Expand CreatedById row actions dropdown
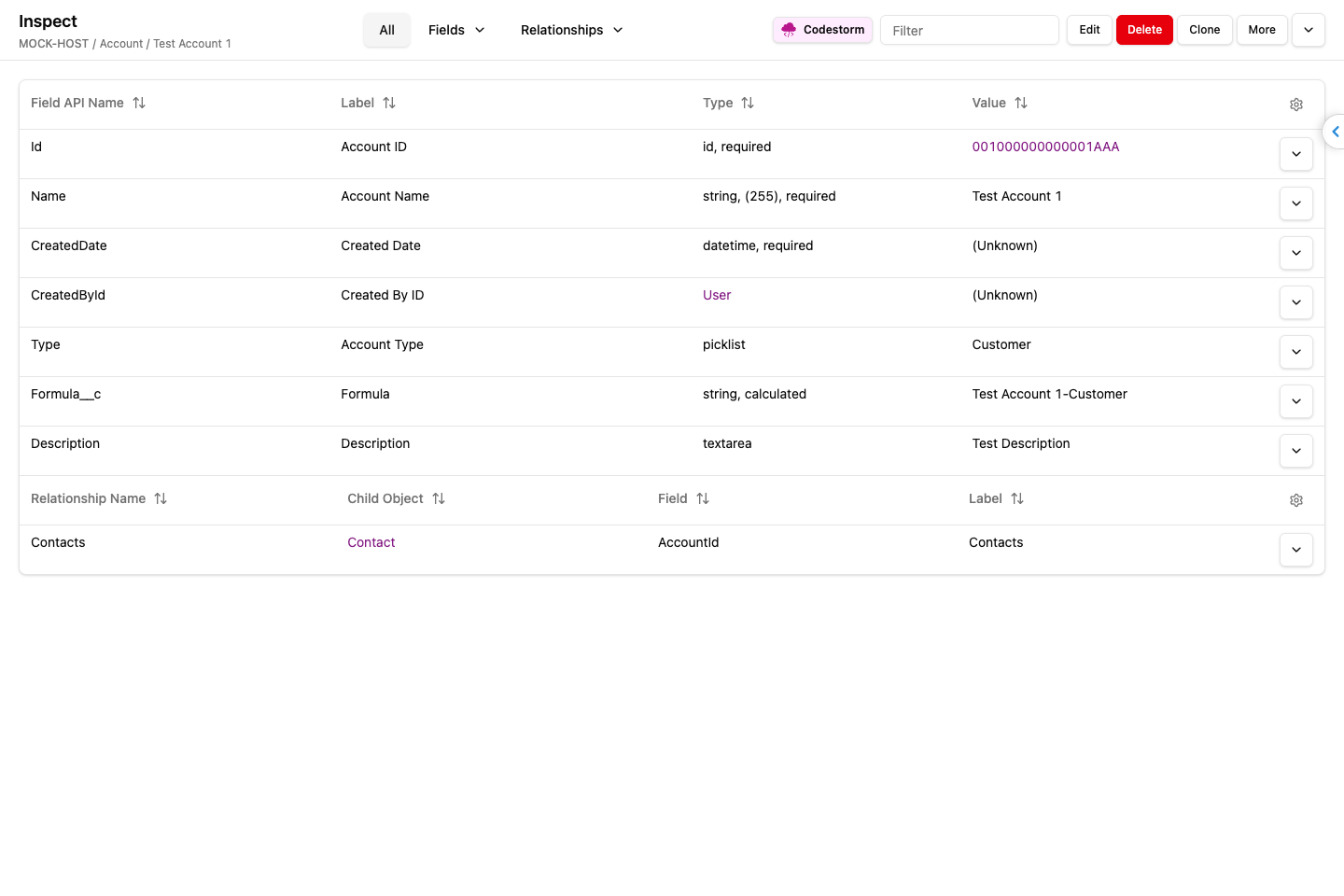 (x=1296, y=302)
